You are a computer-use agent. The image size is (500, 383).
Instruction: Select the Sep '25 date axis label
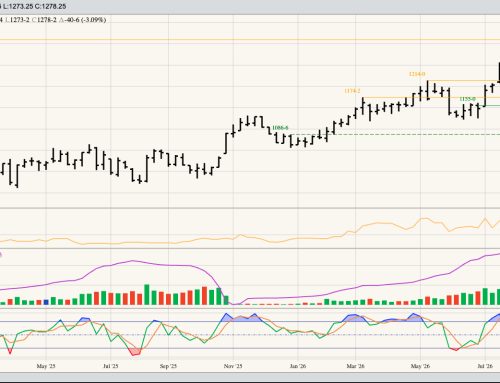[168, 366]
